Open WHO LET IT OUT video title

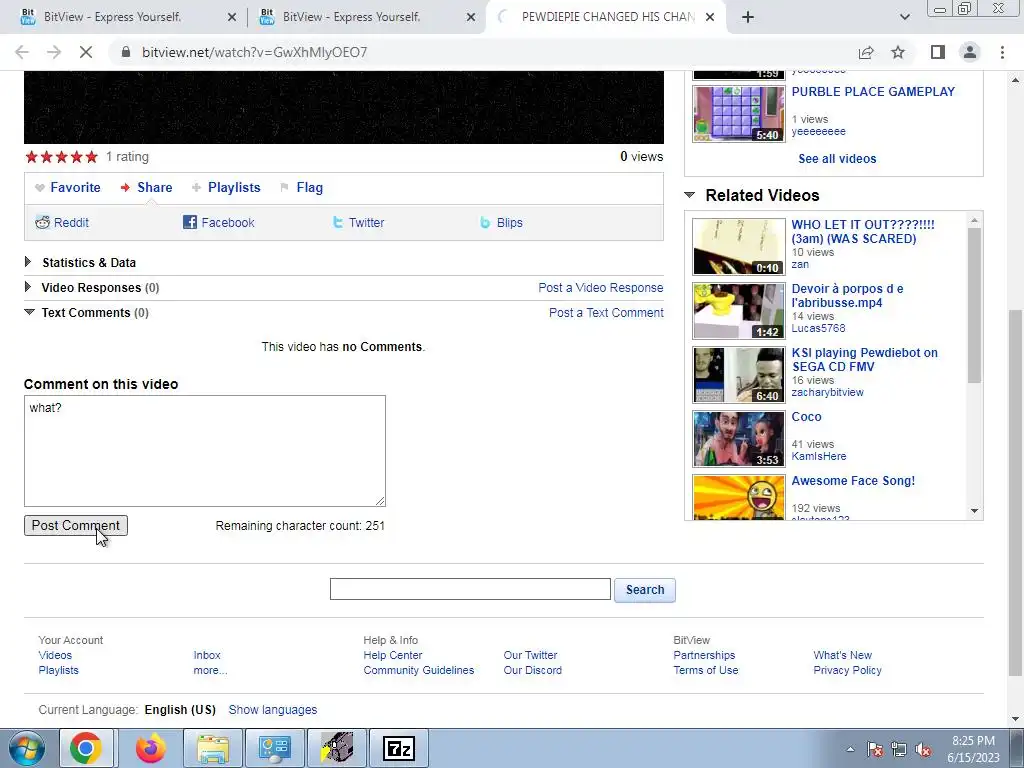click(x=863, y=231)
